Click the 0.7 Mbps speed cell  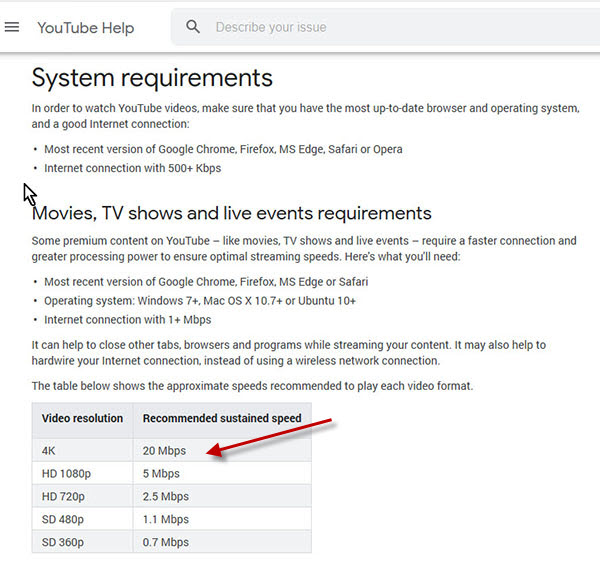(x=166, y=542)
